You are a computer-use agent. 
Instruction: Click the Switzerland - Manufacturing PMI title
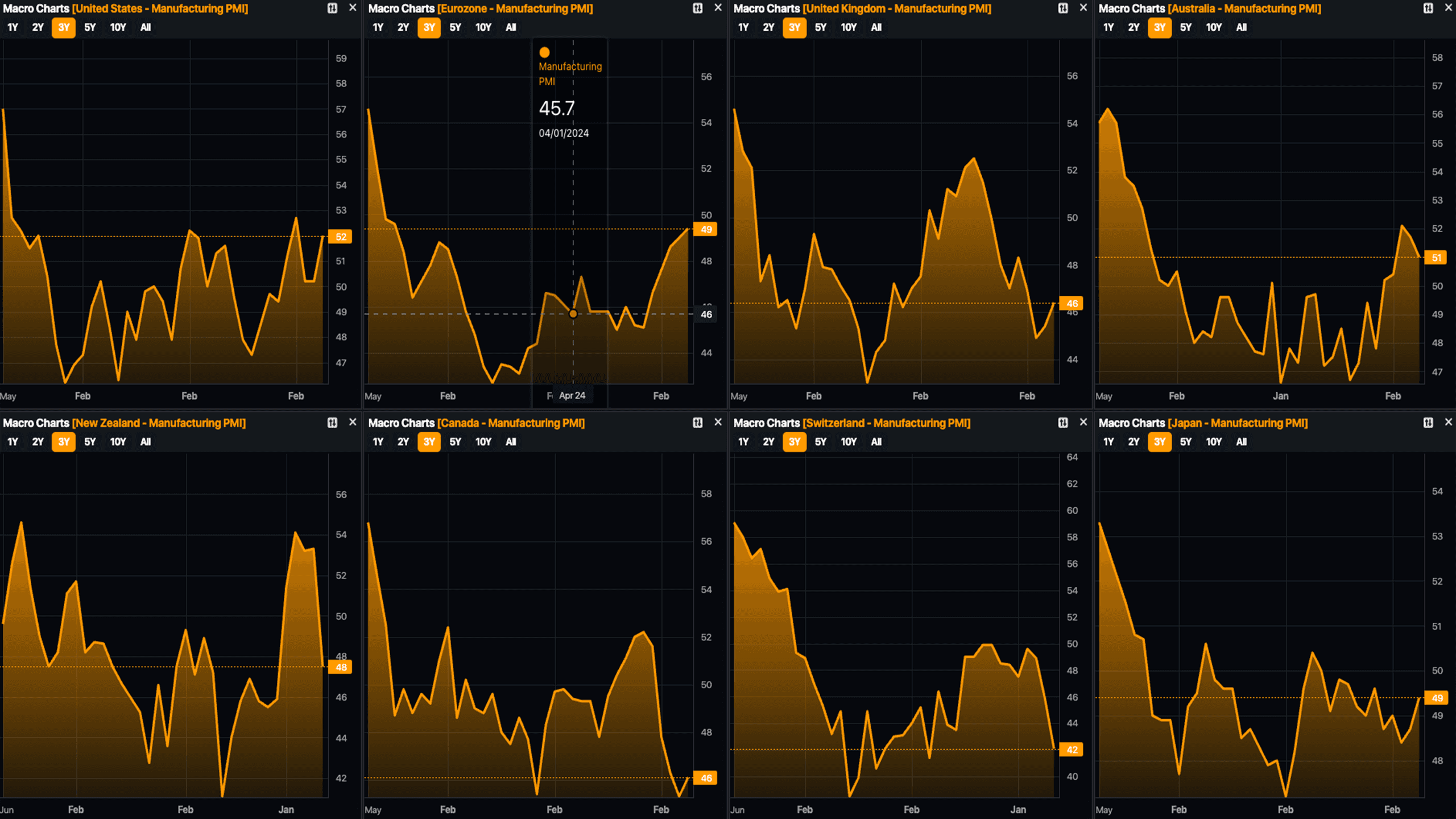[x=887, y=423]
